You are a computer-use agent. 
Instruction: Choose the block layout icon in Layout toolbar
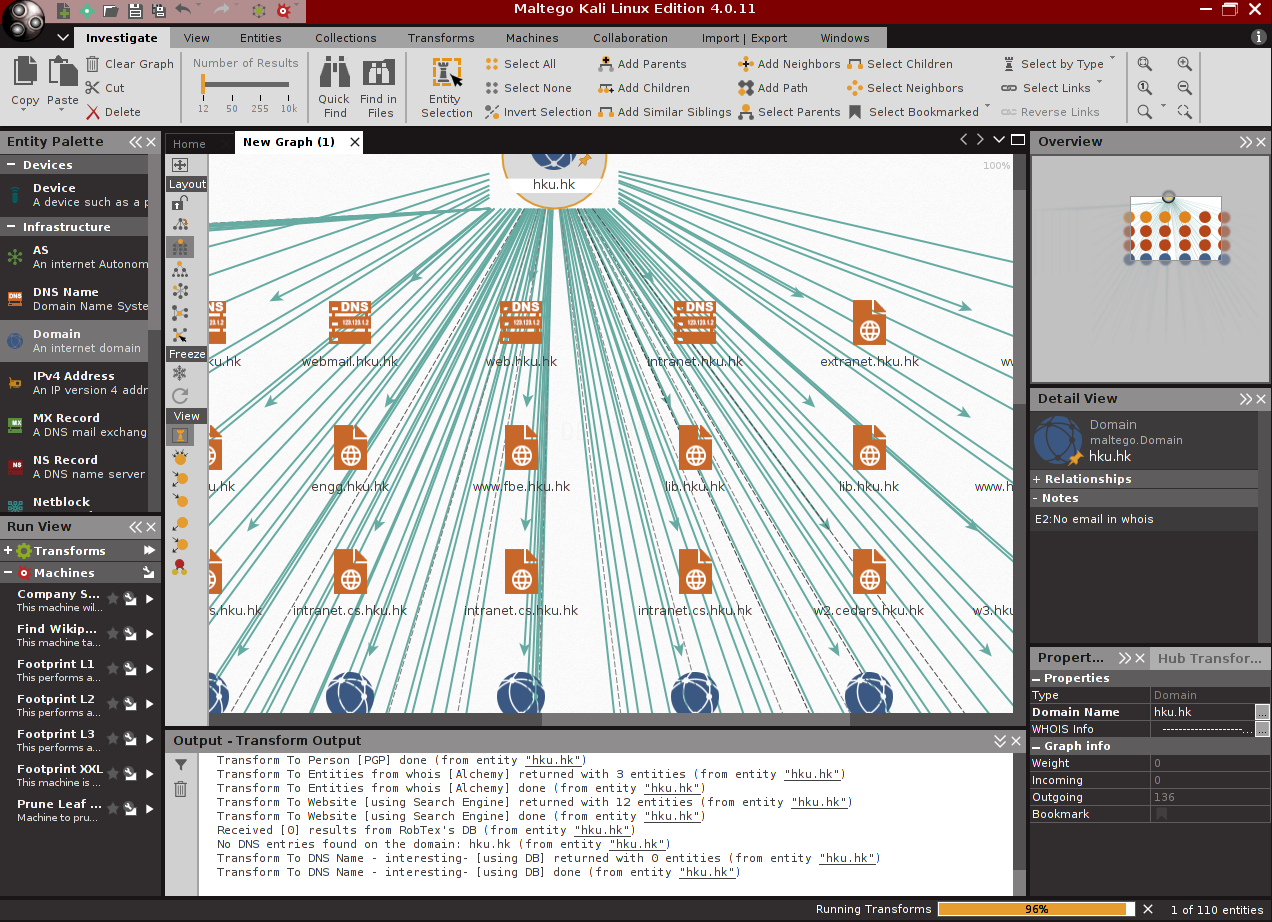pyautogui.click(x=180, y=247)
